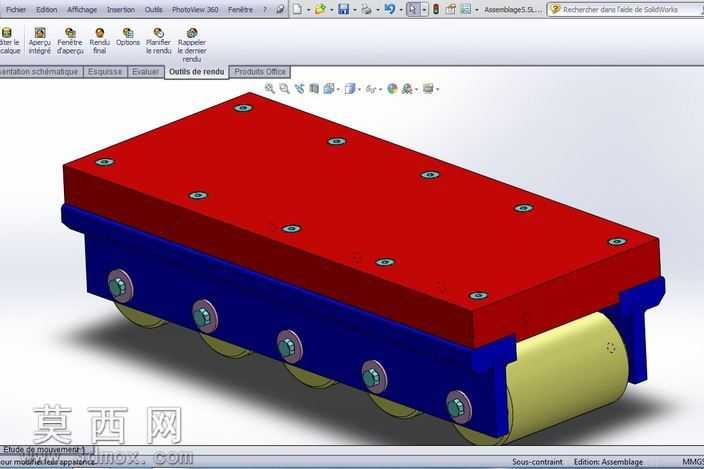Click the View orientation icon
Image resolution: width=704 pixels, height=469 pixels.
tap(329, 88)
